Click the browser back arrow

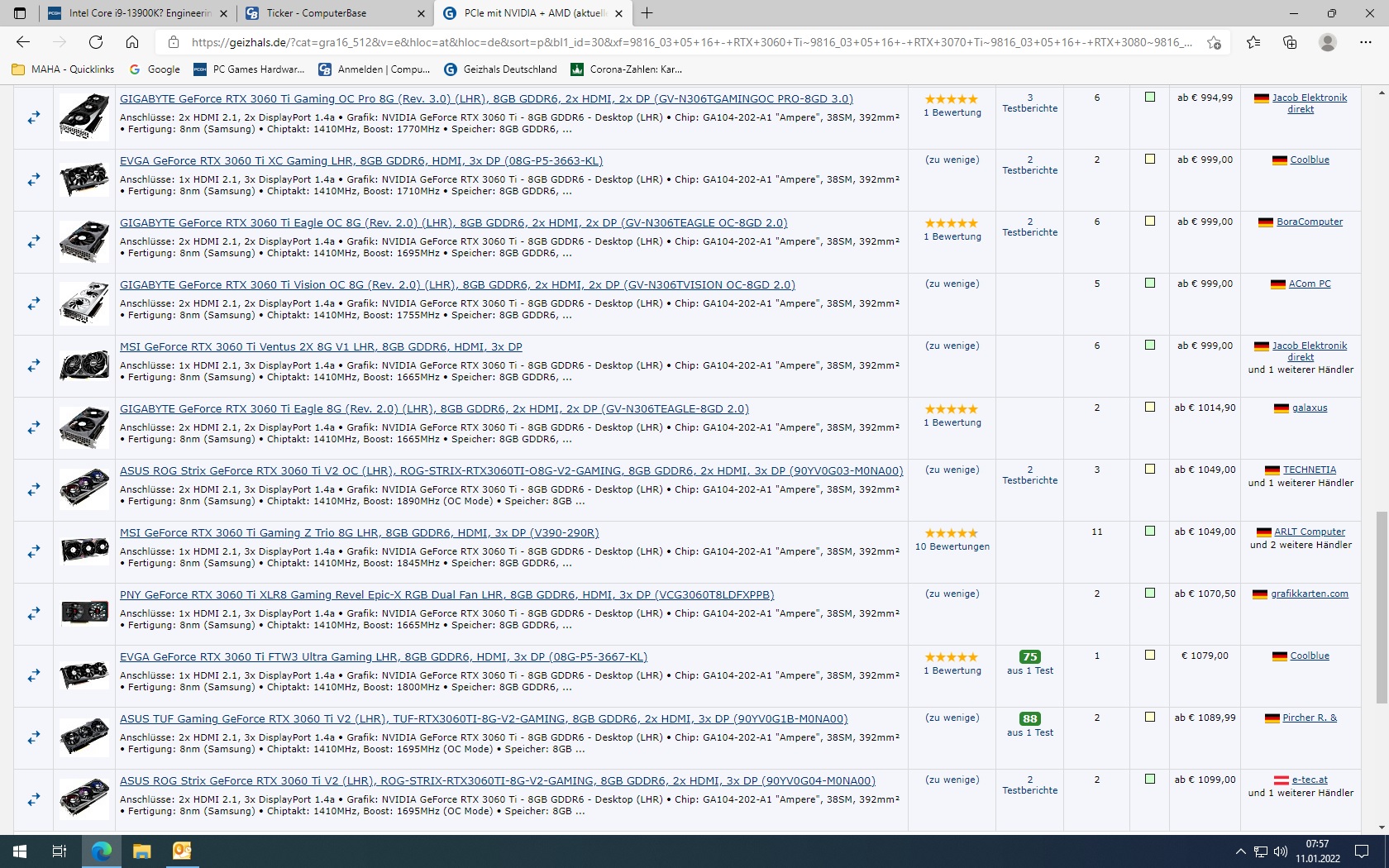pos(23,42)
